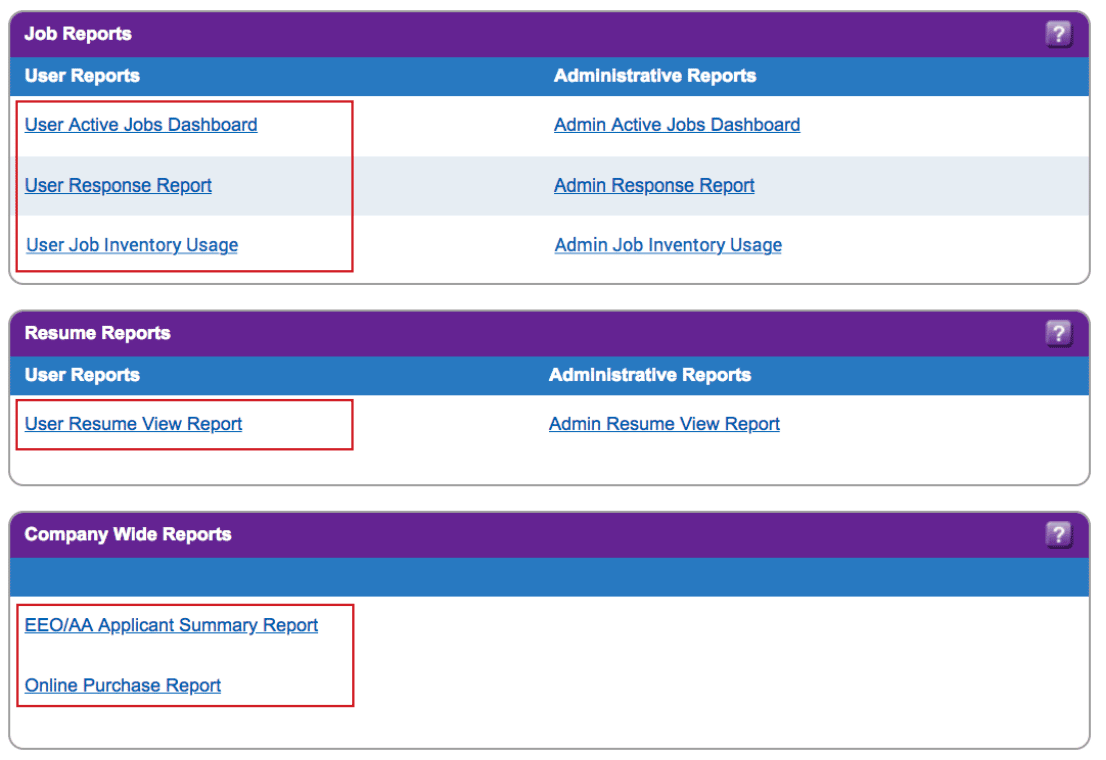Click Administrative Reports heading in Job Reports
1106x760 pixels.
pos(655,76)
